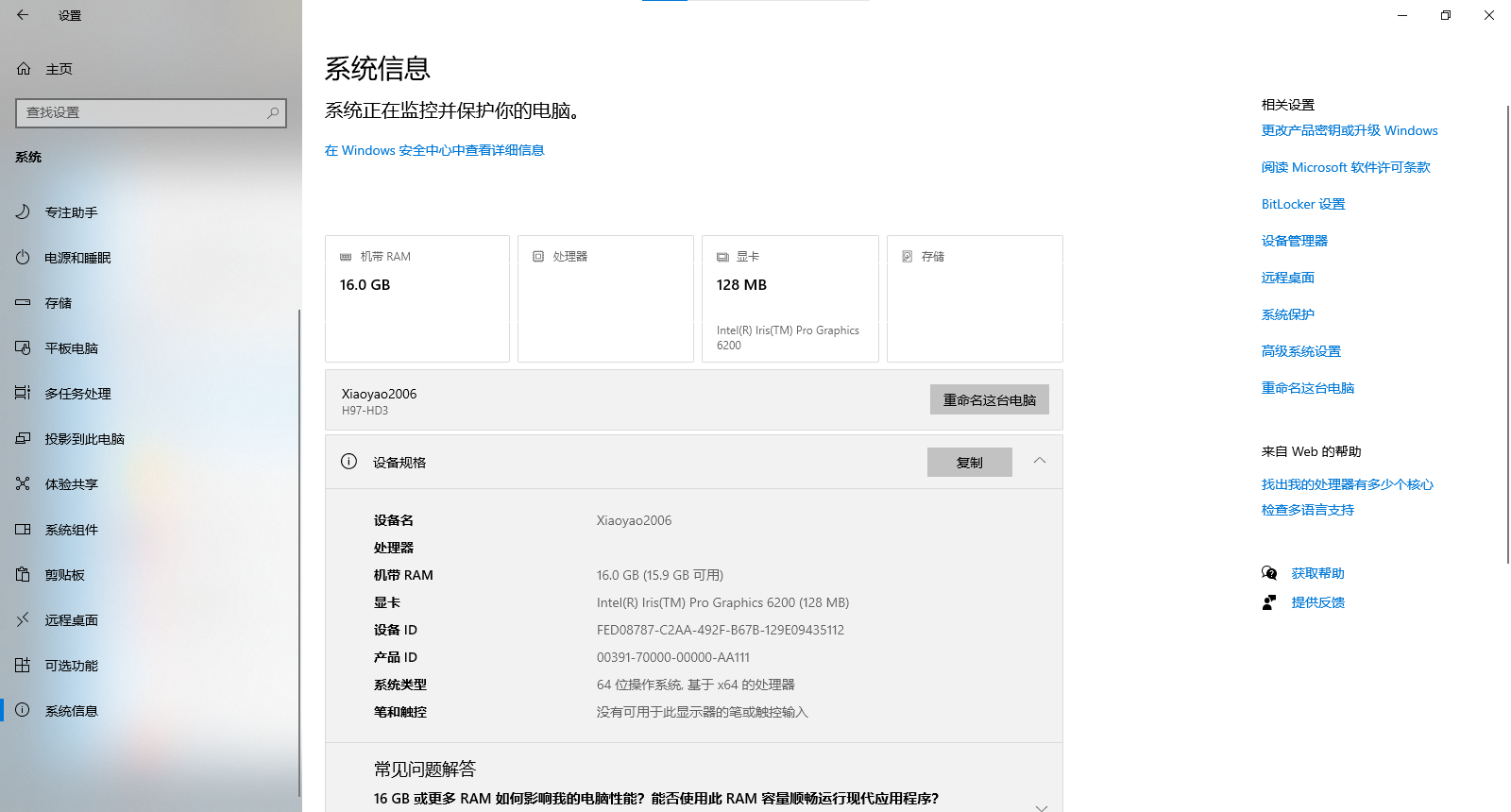Click the info icon for sidebar 系统信息
The image size is (1511, 812).
tap(23, 710)
